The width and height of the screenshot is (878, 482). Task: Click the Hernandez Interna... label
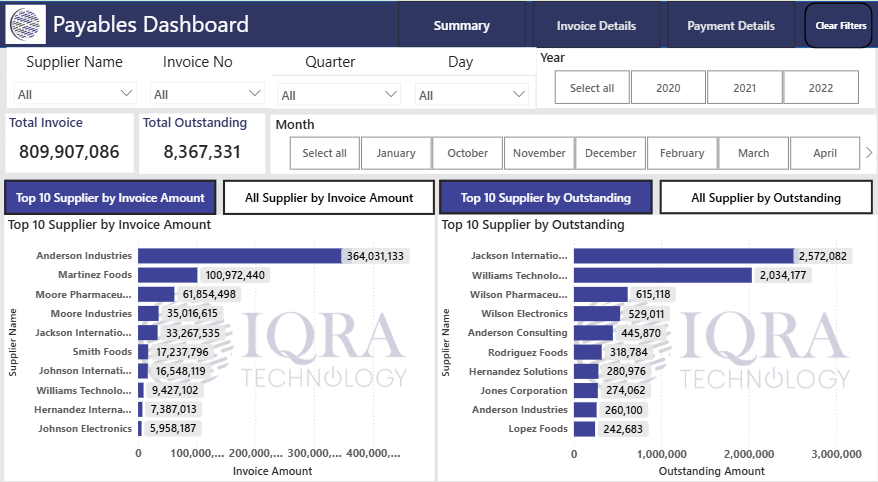click(x=83, y=410)
